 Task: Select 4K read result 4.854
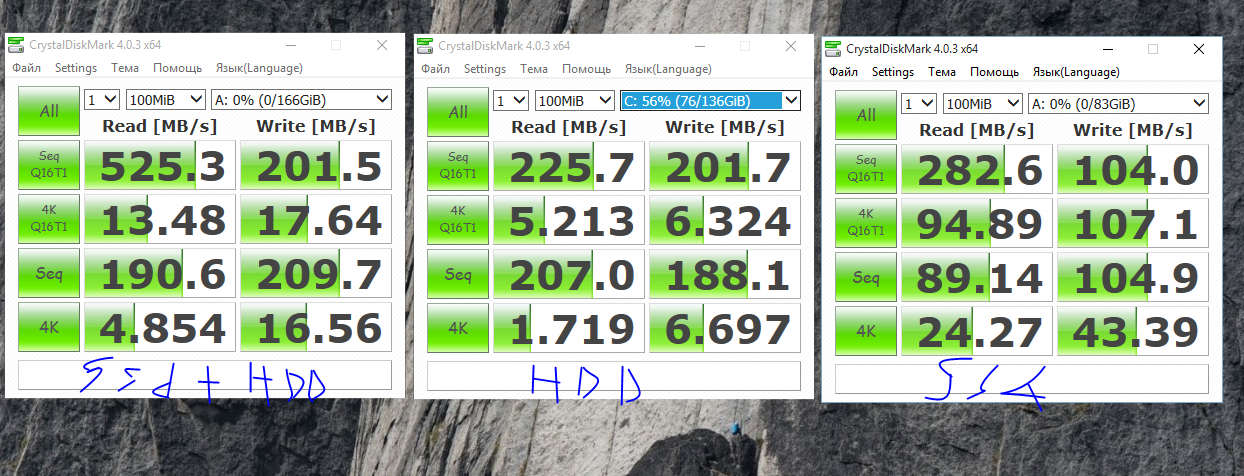(x=159, y=328)
